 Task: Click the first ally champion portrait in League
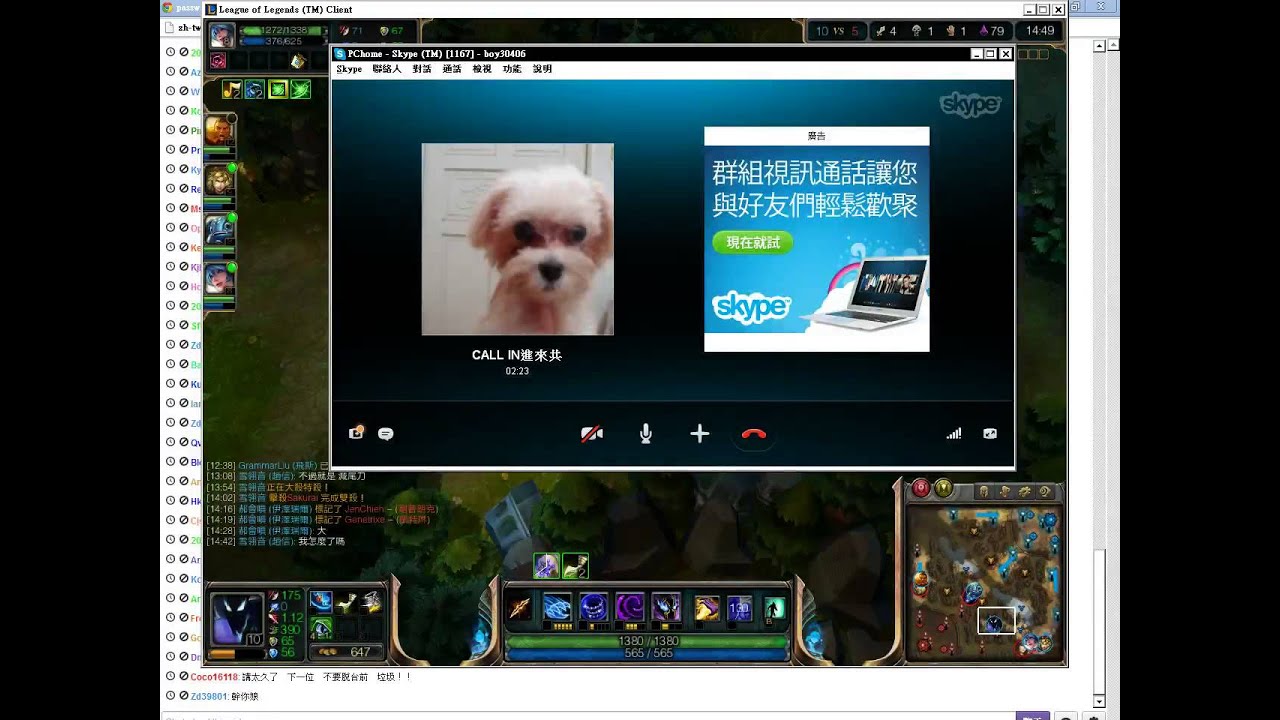pos(219,131)
